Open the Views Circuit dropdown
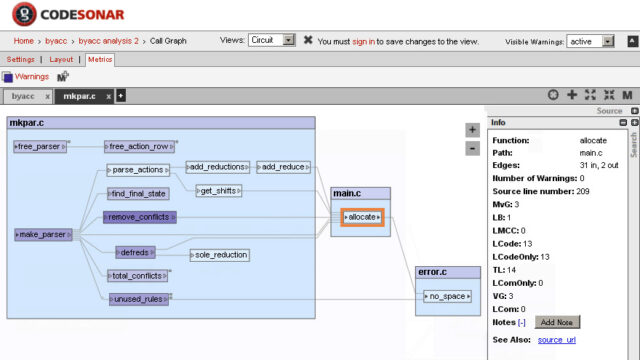Image resolution: width=640 pixels, height=360 pixels. [x=271, y=40]
